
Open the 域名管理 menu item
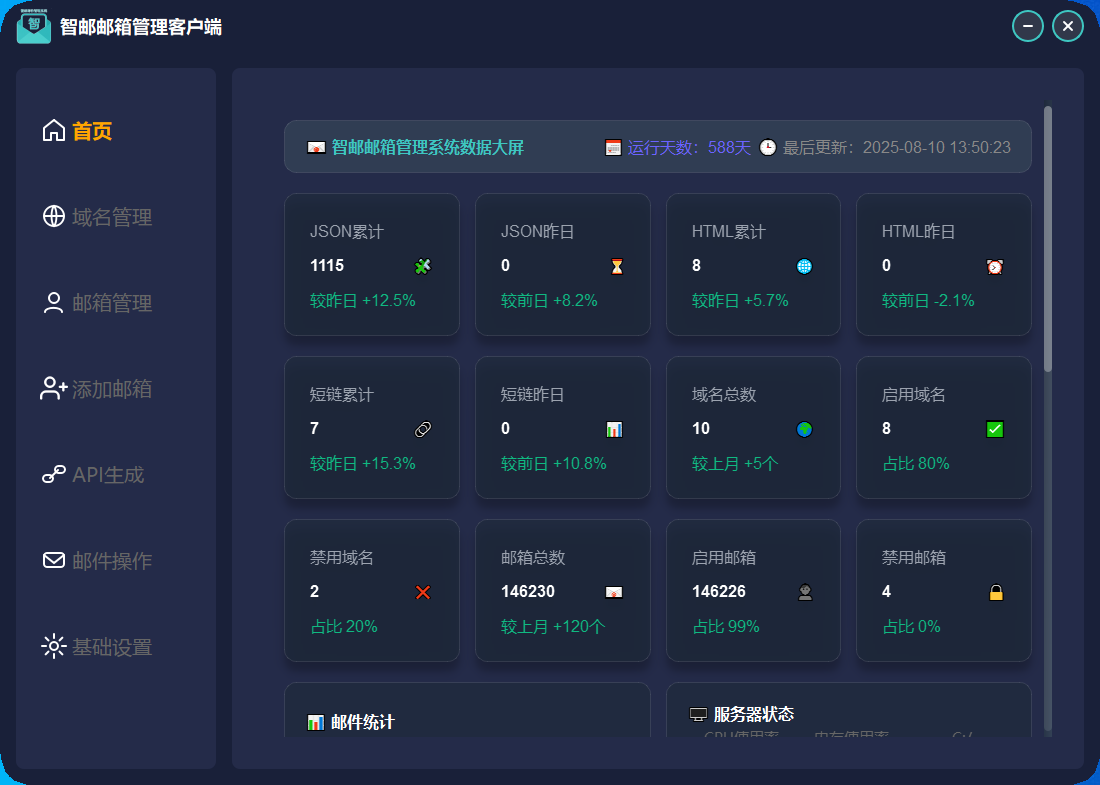pos(112,217)
